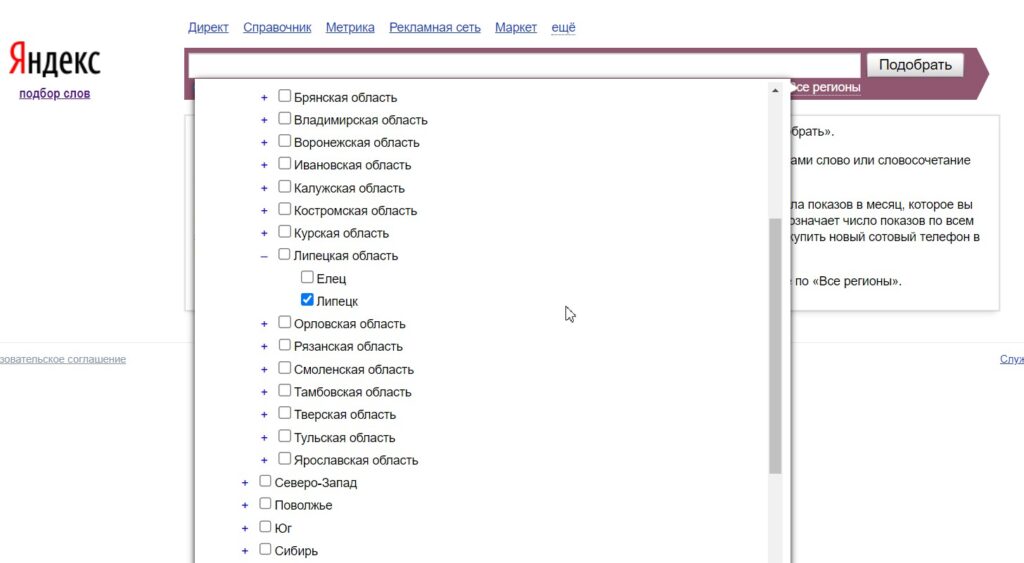Image resolution: width=1024 pixels, height=563 pixels.
Task: Check the Юг checkbox
Action: coord(265,526)
